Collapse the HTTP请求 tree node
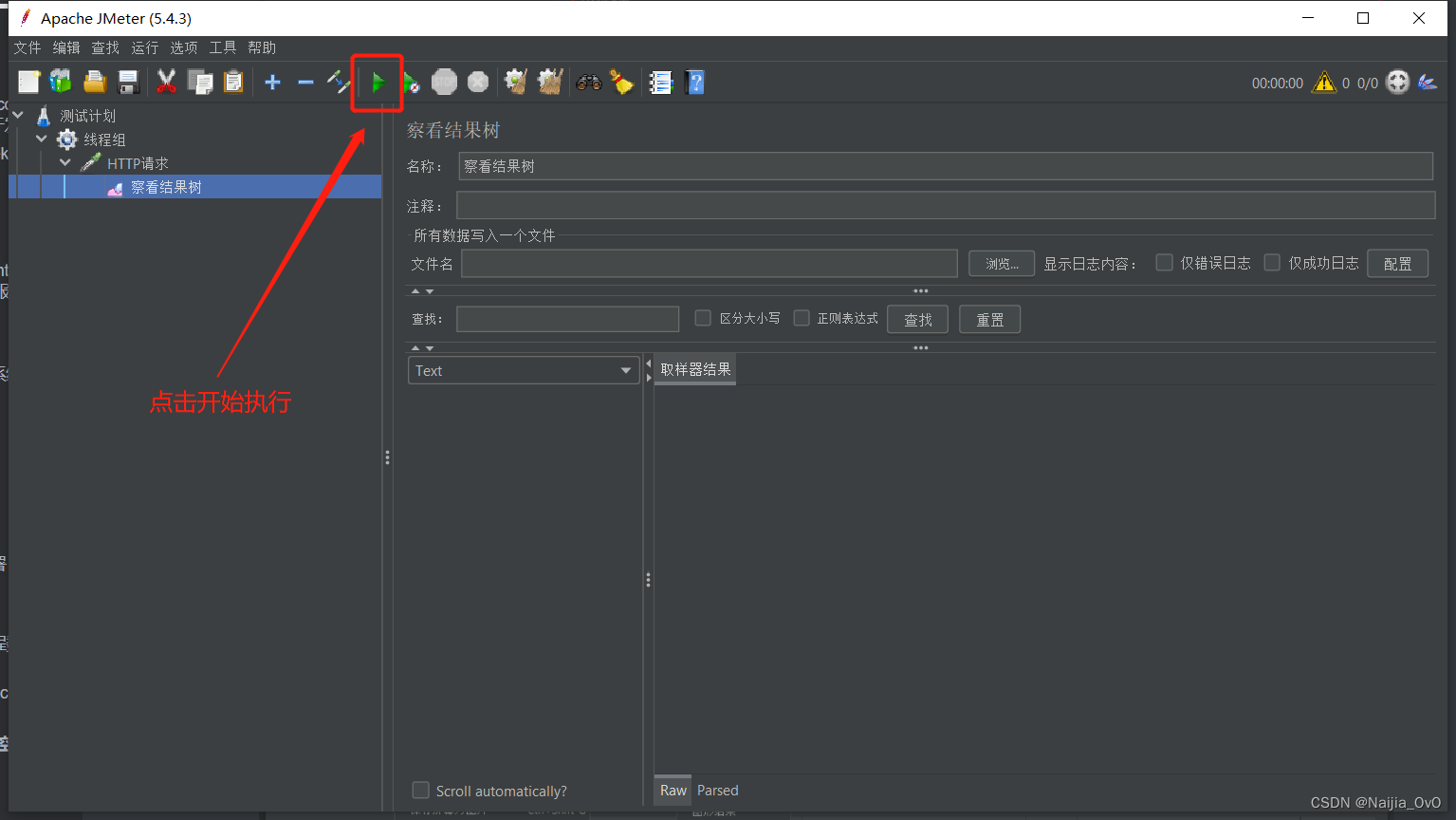Viewport: 1456px width, 820px height. click(x=65, y=162)
